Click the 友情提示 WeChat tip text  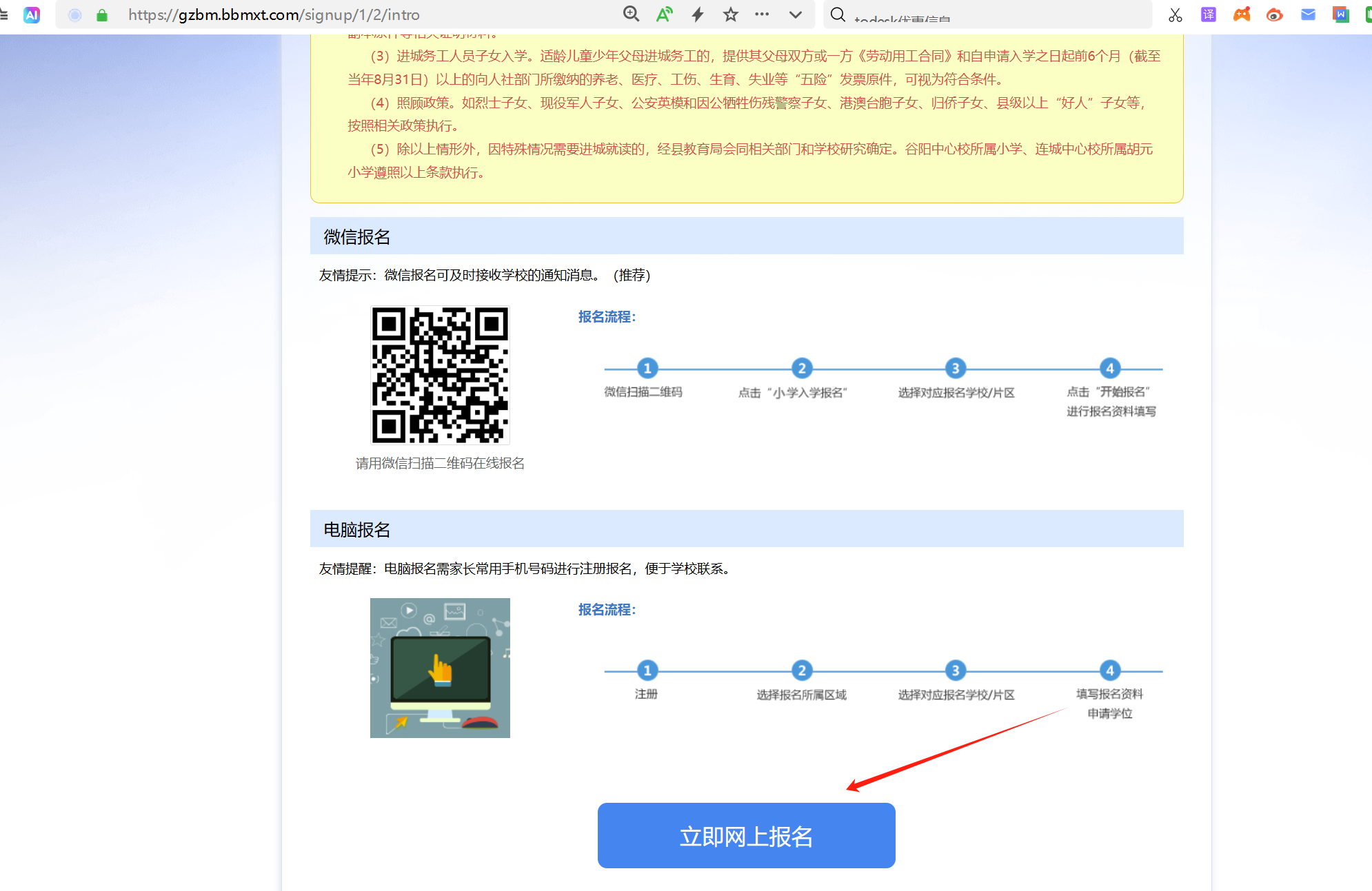point(485,275)
